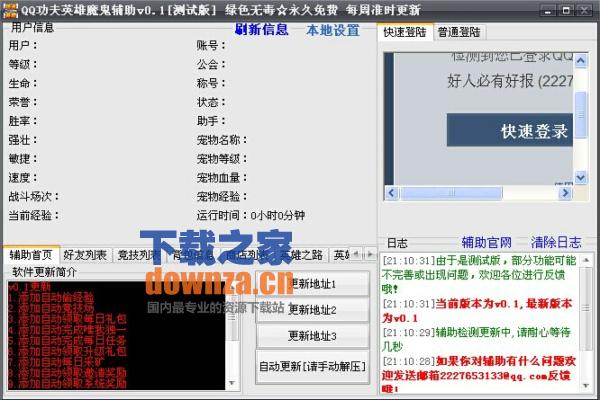Click the login panel scroll-left arrow
Image resolution: width=600 pixels, height=400 pixels.
(391, 193)
